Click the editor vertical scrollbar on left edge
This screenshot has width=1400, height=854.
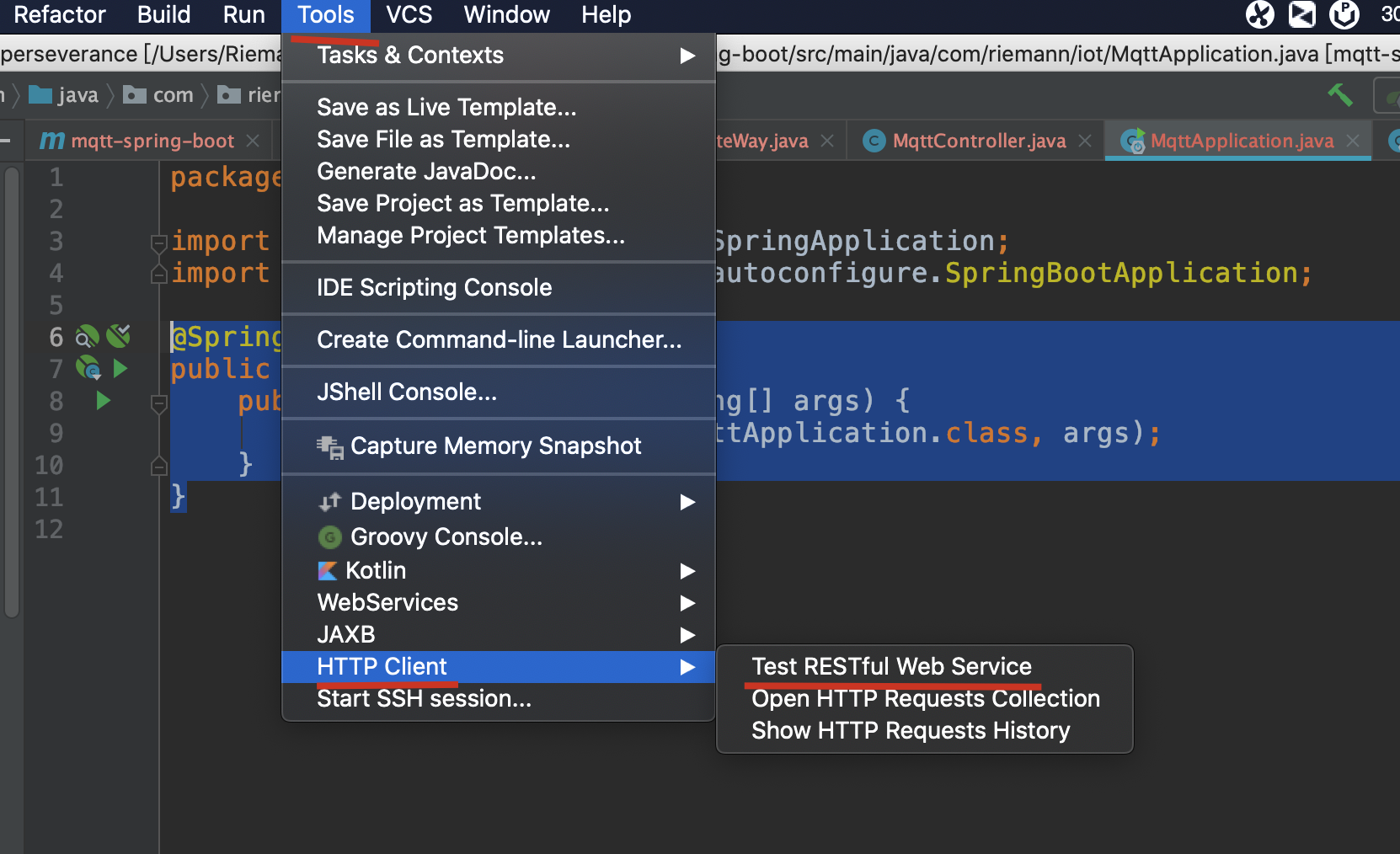click(12, 392)
